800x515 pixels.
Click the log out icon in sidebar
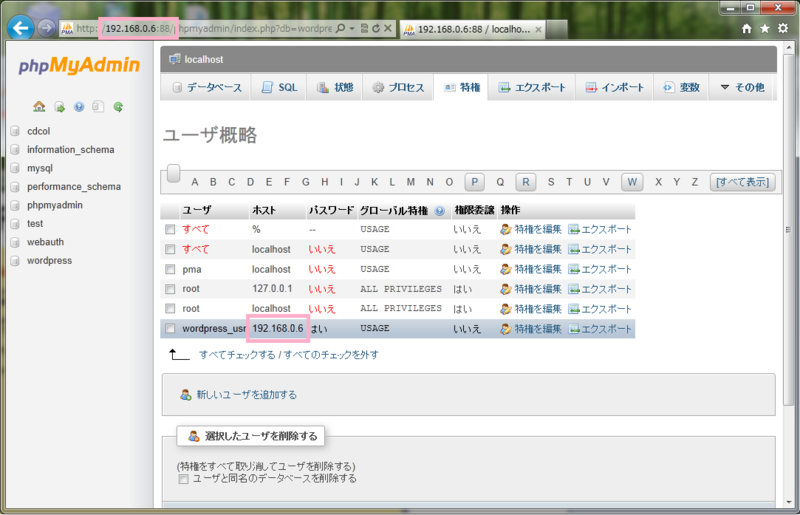[59, 107]
